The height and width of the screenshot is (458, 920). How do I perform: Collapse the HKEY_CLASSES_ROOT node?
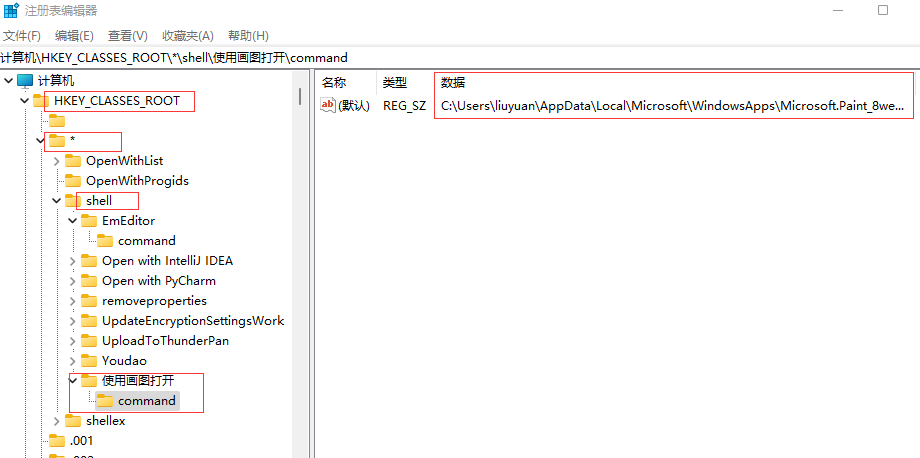(x=24, y=100)
